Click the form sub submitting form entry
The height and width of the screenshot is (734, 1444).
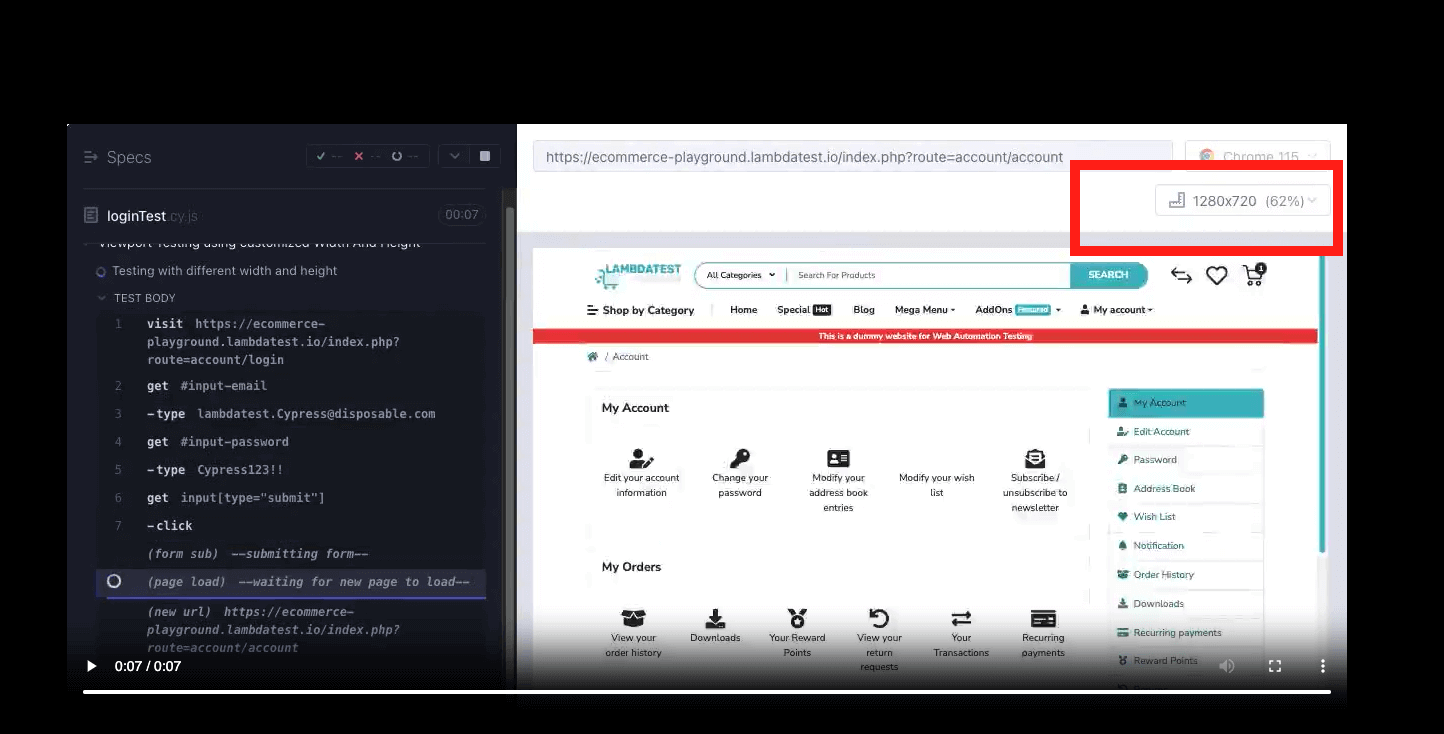[291, 554]
